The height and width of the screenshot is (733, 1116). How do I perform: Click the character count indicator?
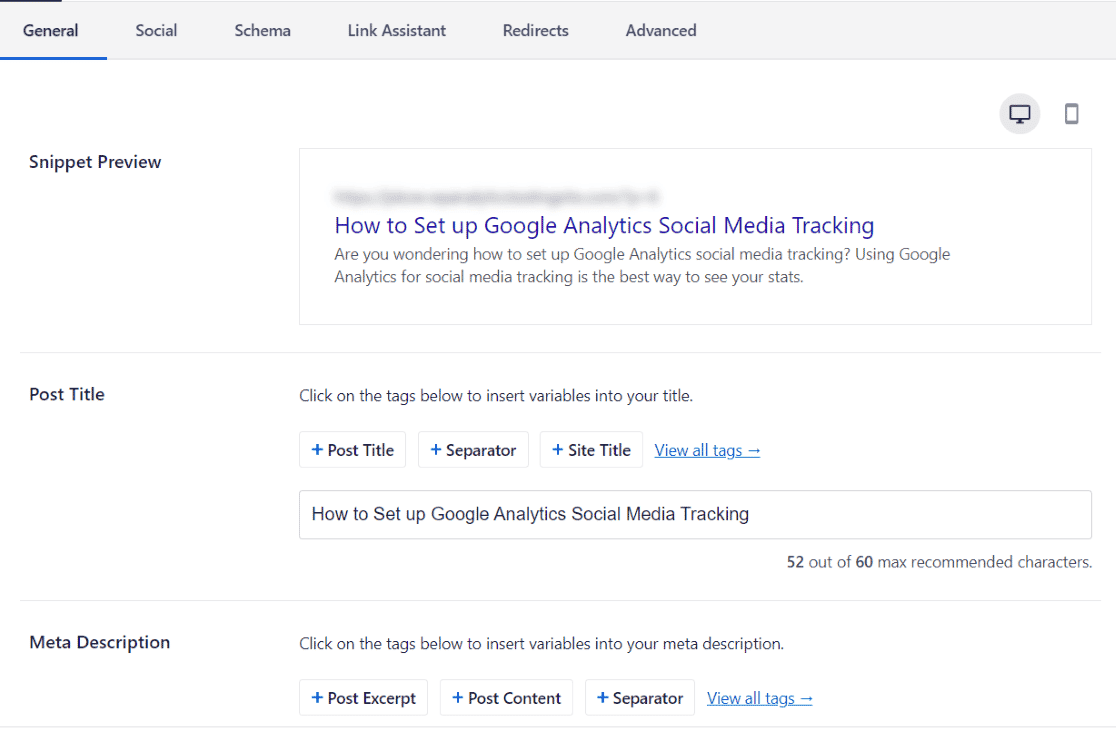pos(938,561)
